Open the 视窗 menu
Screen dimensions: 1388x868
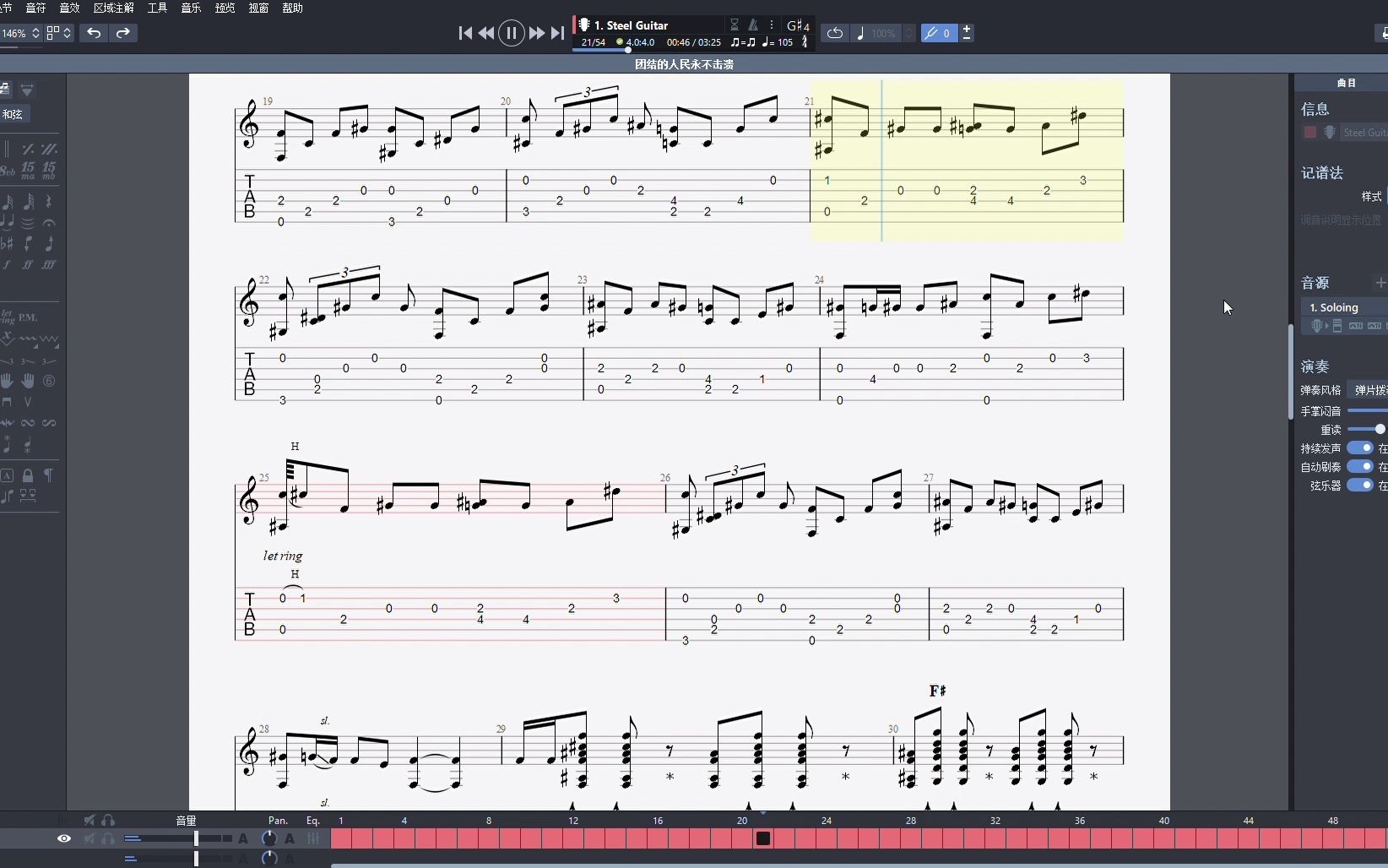click(x=258, y=8)
